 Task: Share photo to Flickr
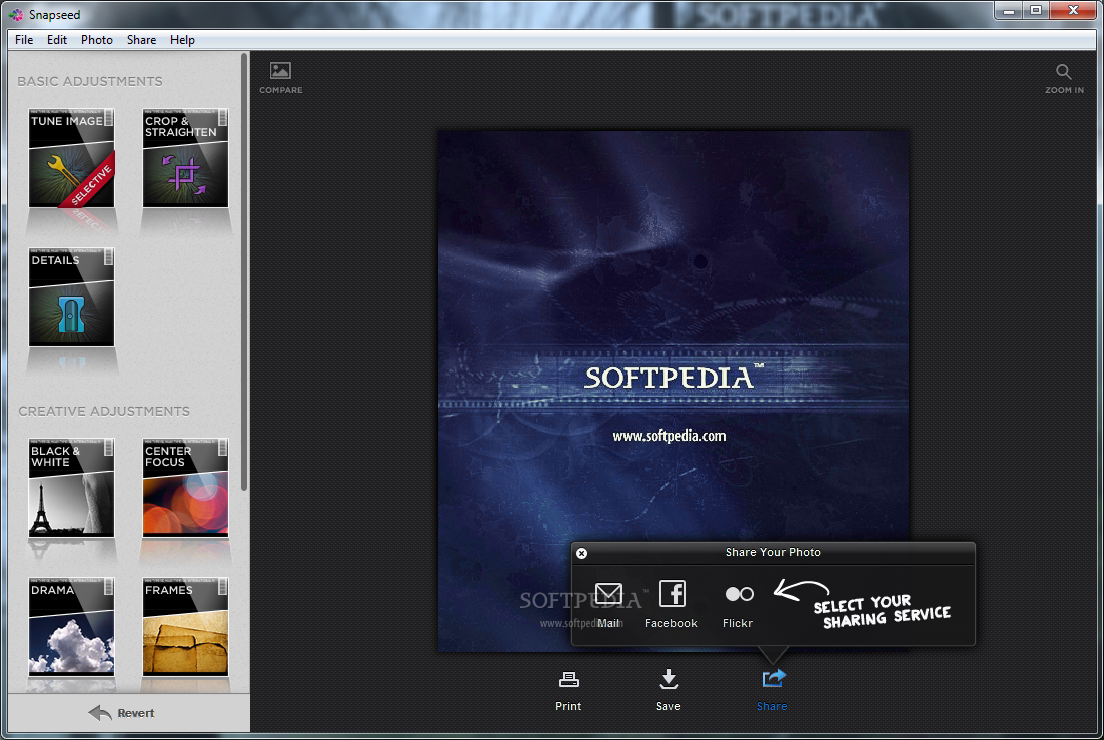[x=739, y=605]
